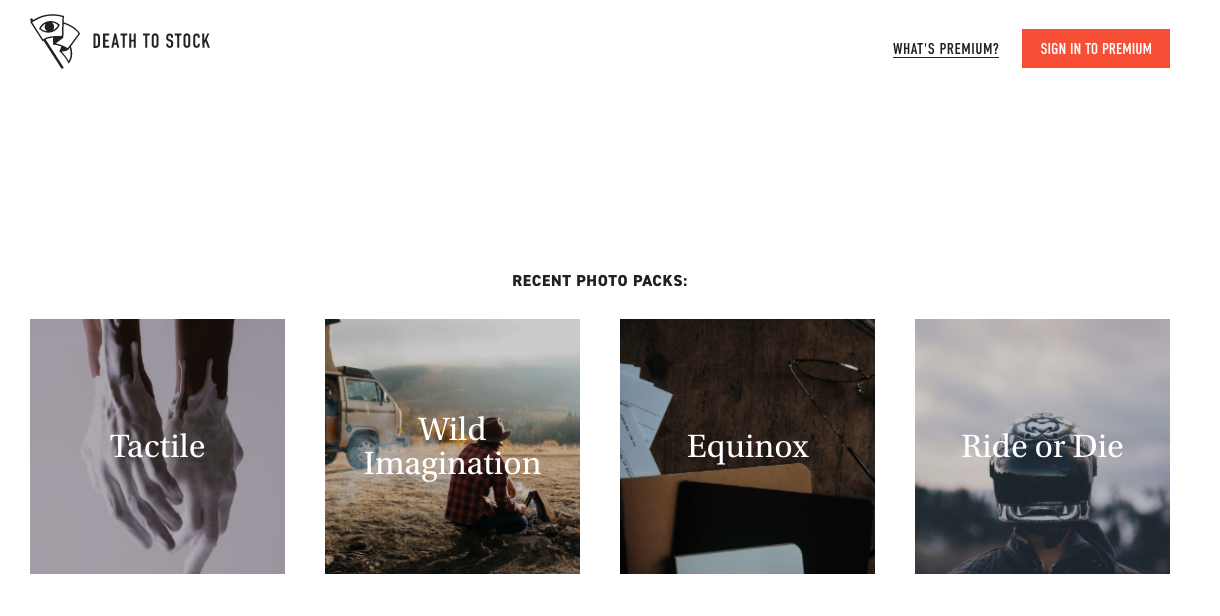Click the Death to Stock flag logo icon
Screen dimensions: 1220x616
(54, 41)
